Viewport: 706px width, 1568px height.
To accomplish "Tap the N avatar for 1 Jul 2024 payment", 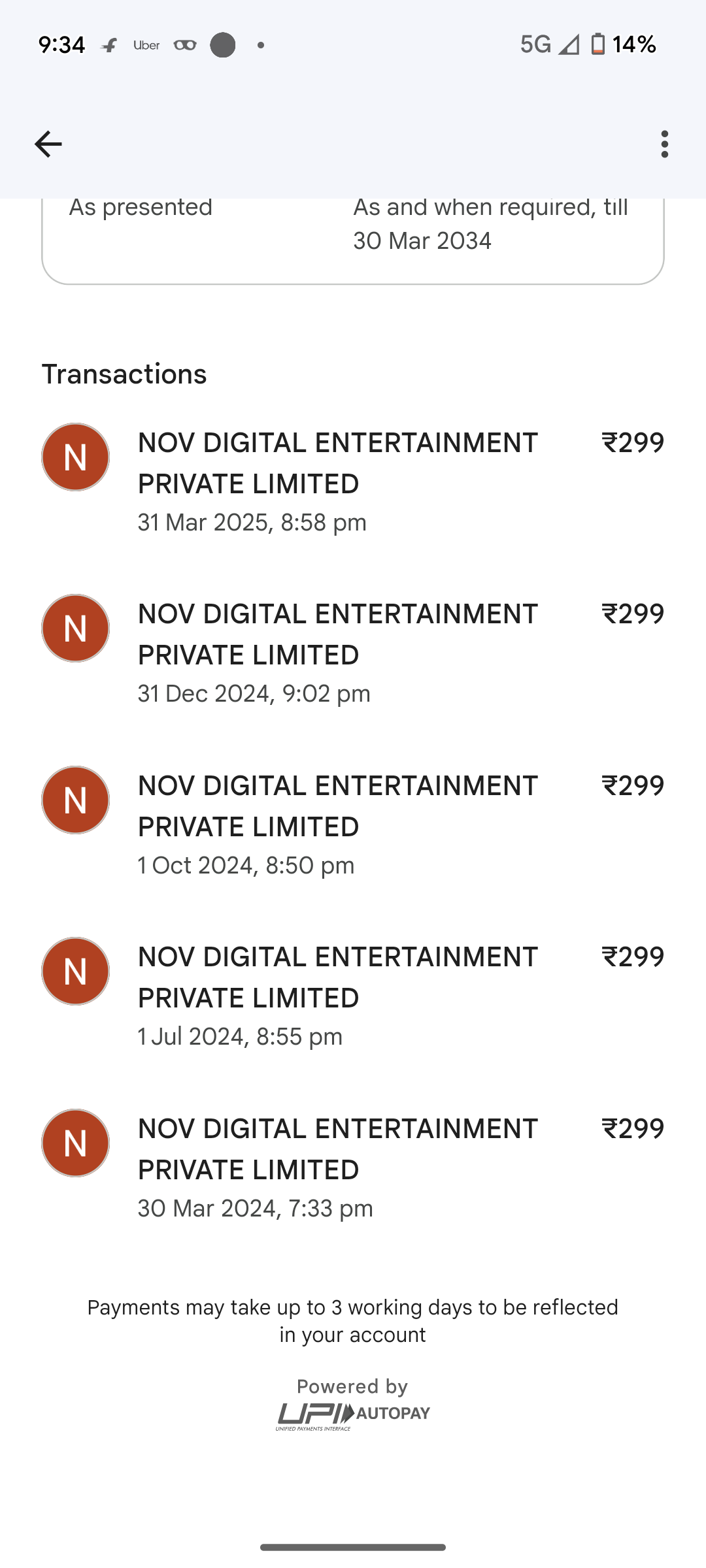I will (75, 972).
